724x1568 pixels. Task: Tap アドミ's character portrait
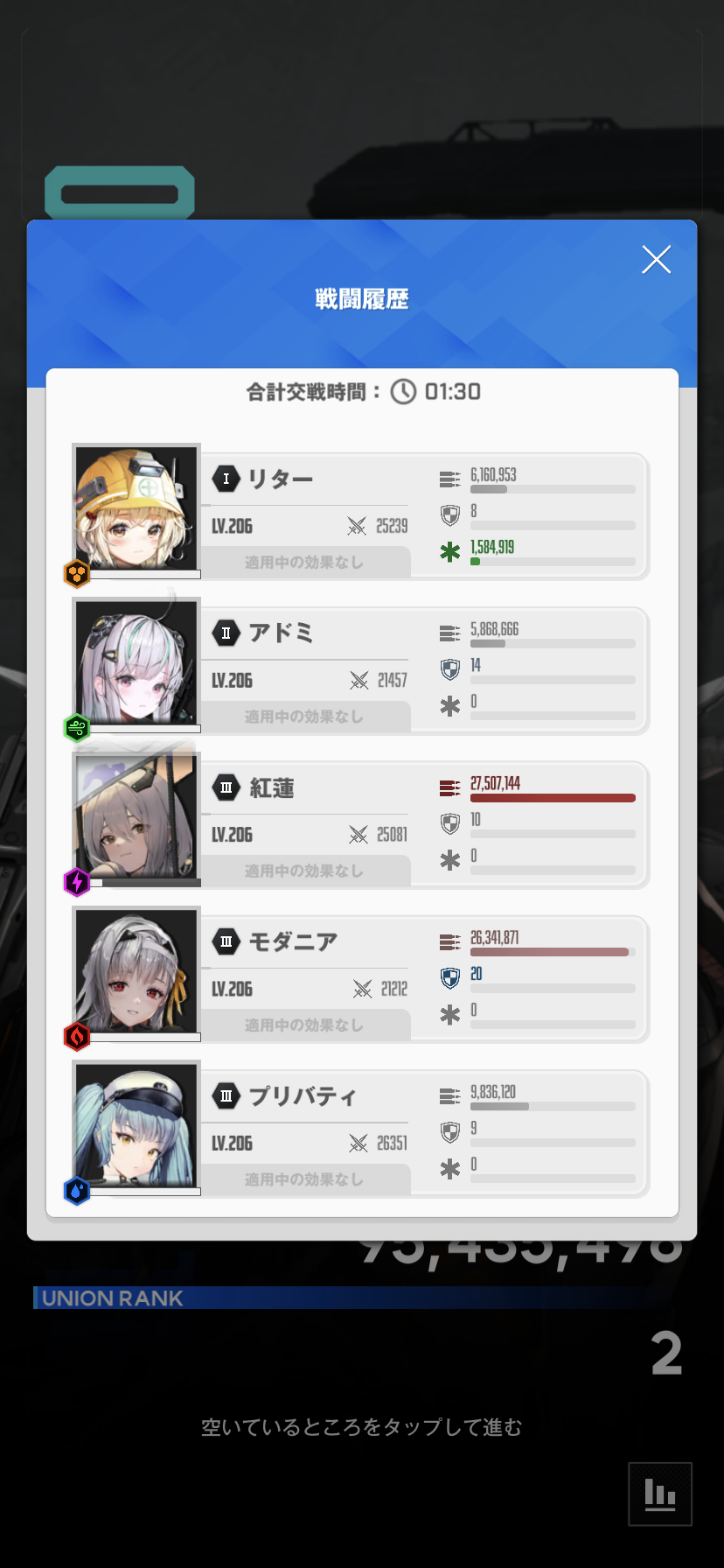(136, 662)
